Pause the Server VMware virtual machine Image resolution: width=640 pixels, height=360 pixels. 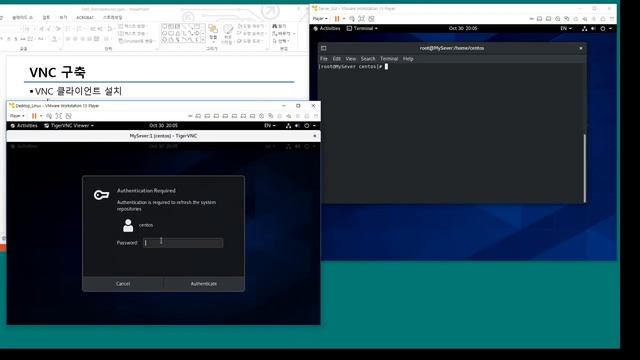[x=337, y=19]
